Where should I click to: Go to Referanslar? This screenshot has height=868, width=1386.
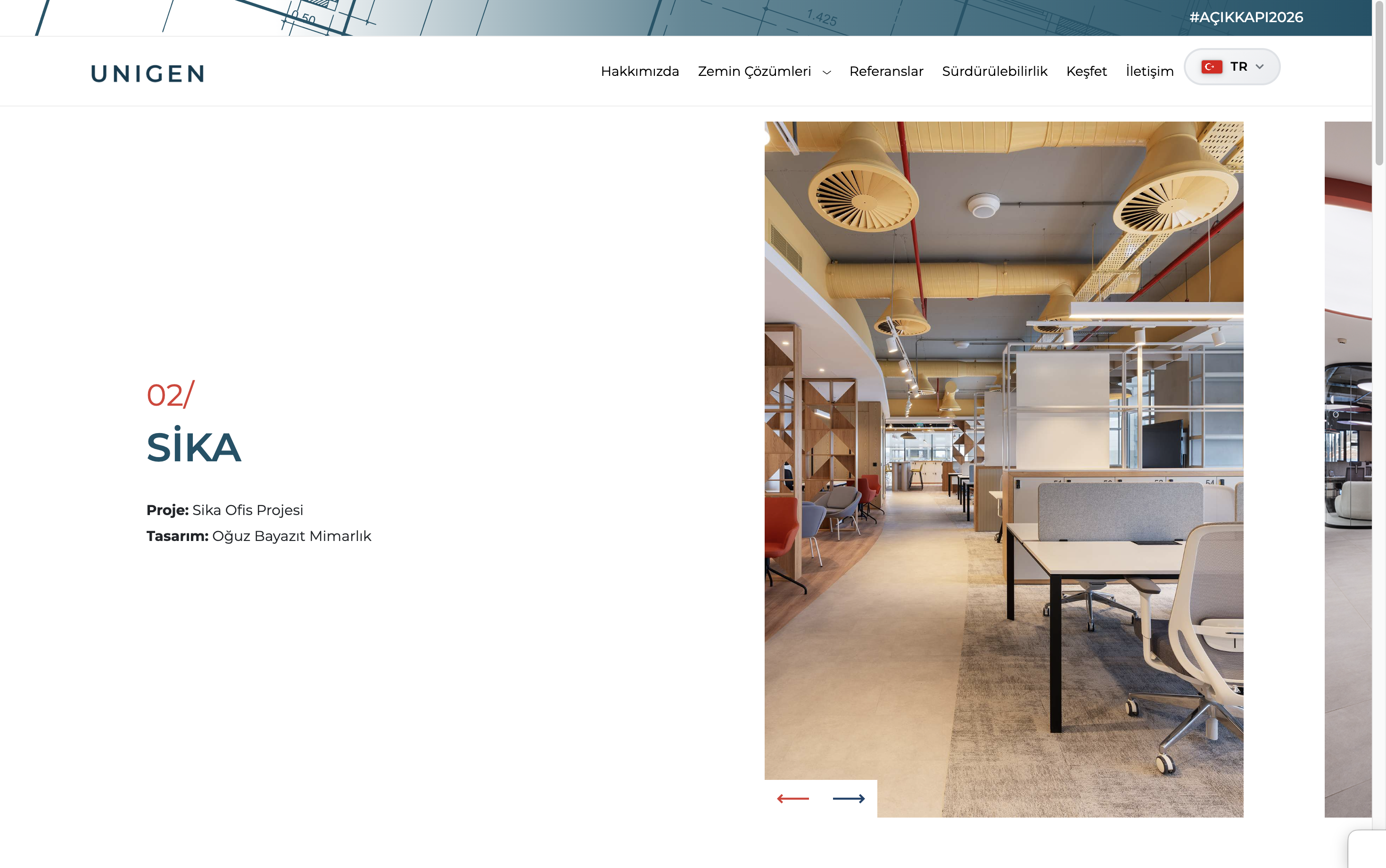[886, 71]
